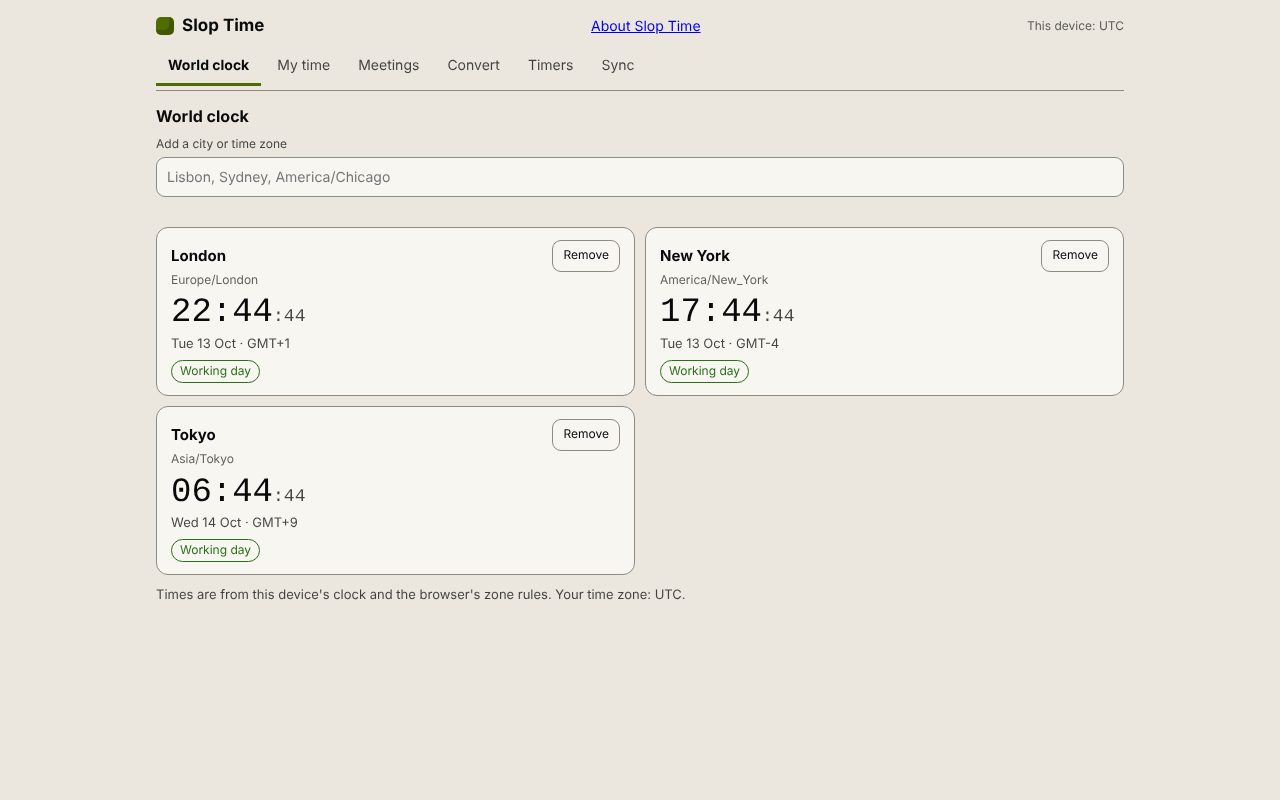This screenshot has height=800, width=1280.
Task: Click the Europe/London zone label
Action: (214, 280)
